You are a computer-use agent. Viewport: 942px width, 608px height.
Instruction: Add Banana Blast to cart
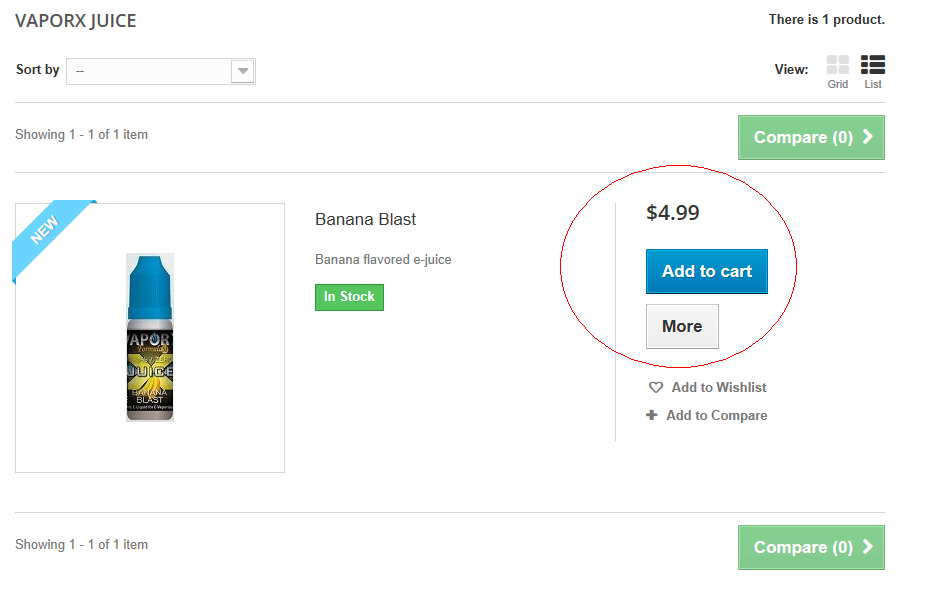coord(706,271)
